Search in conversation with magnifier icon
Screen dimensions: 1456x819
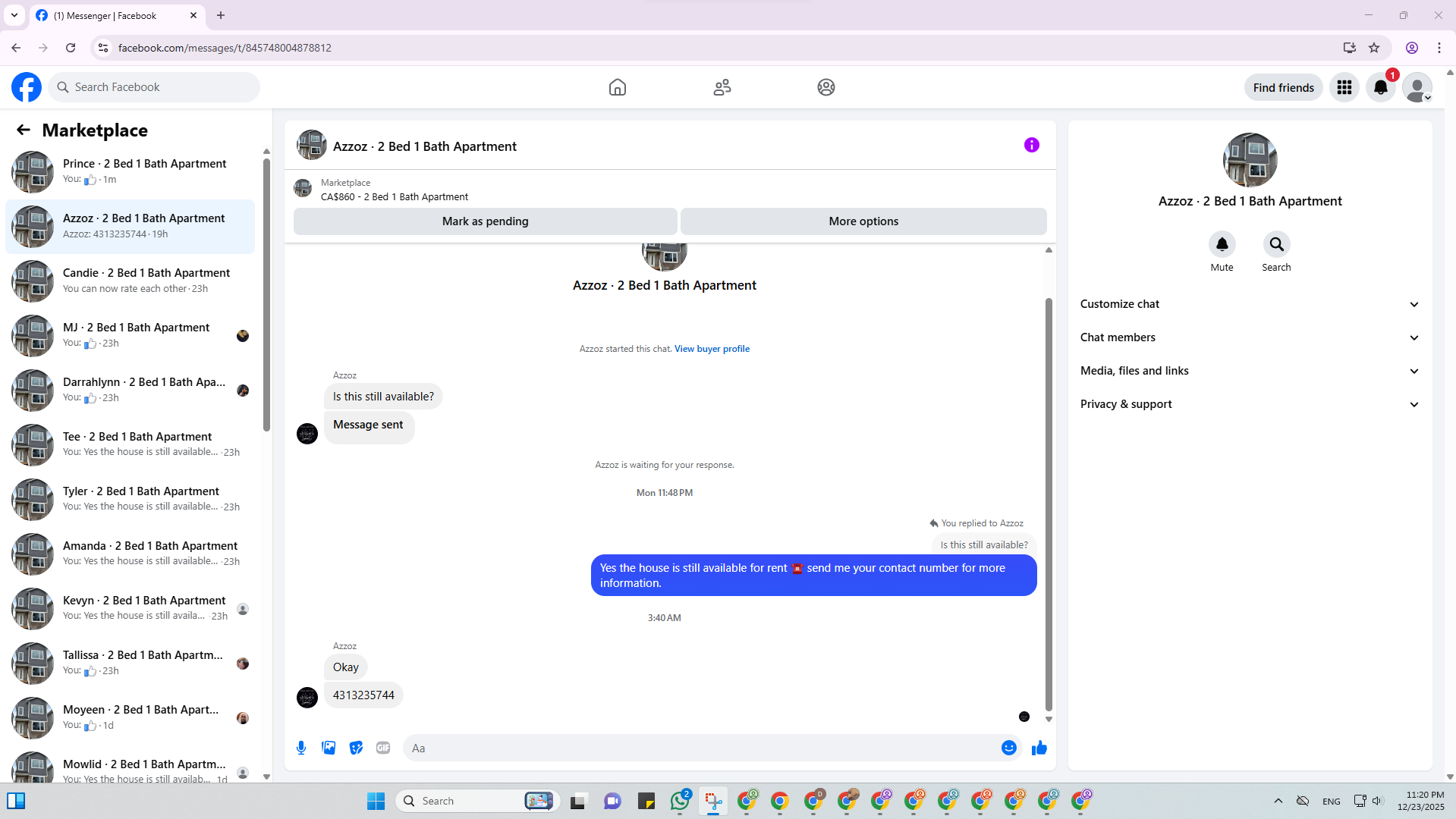pyautogui.click(x=1277, y=244)
